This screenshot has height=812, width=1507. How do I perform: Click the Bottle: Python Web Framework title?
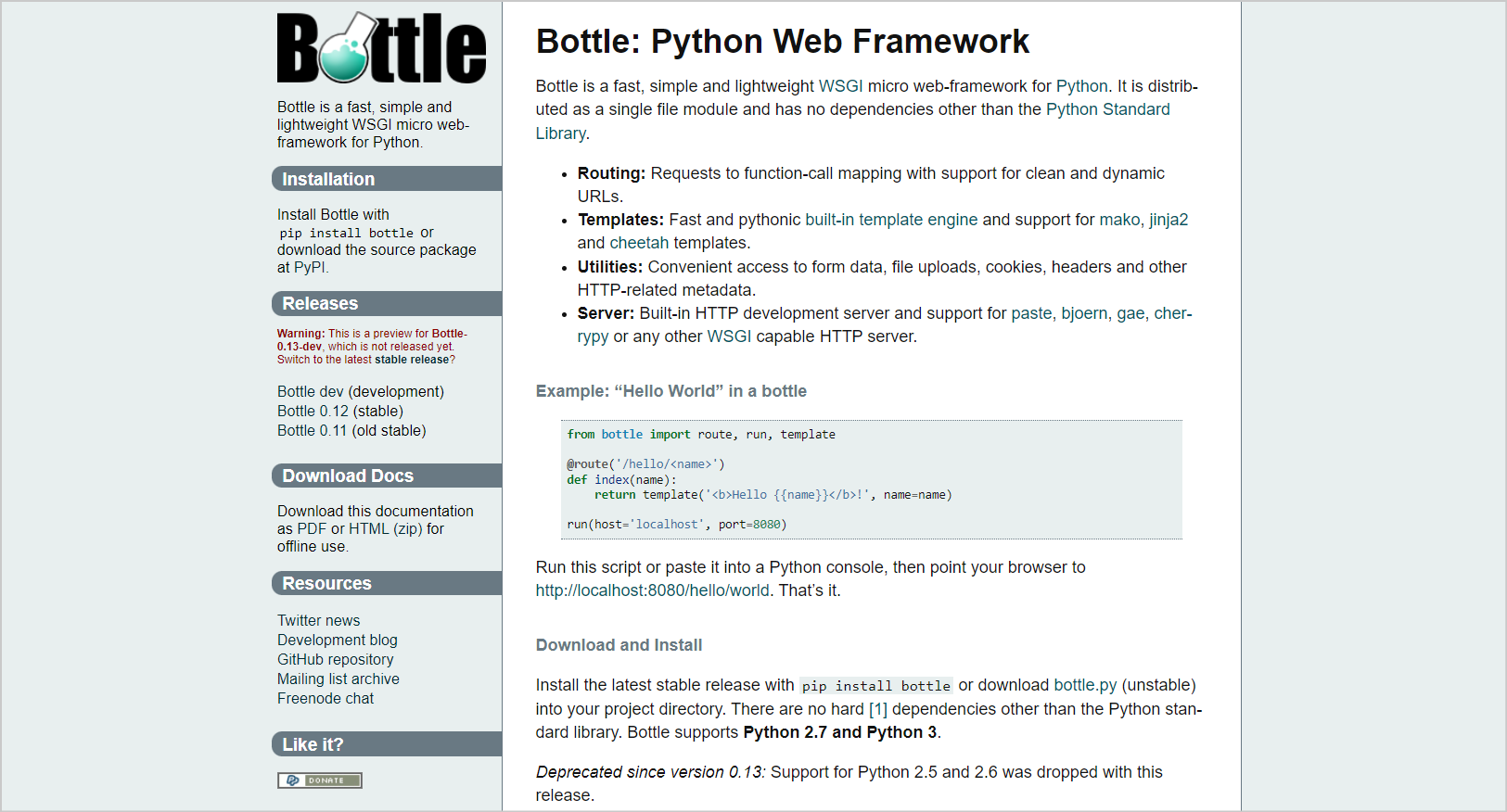tap(783, 42)
